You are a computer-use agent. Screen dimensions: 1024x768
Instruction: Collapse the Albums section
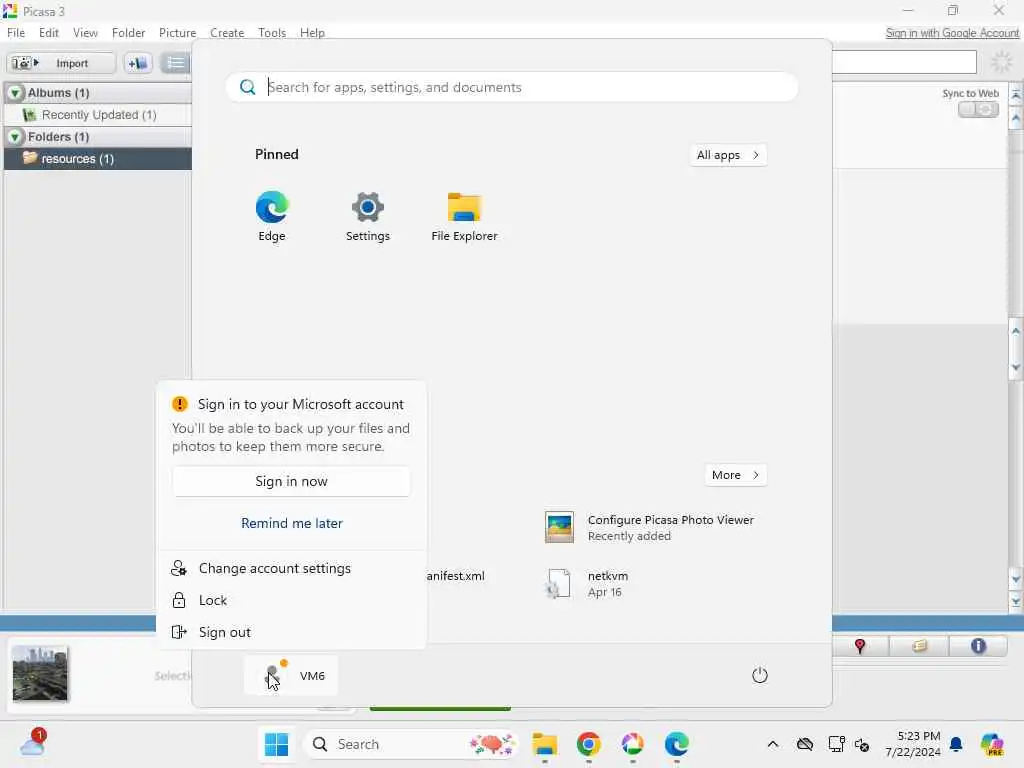pyautogui.click(x=14, y=93)
